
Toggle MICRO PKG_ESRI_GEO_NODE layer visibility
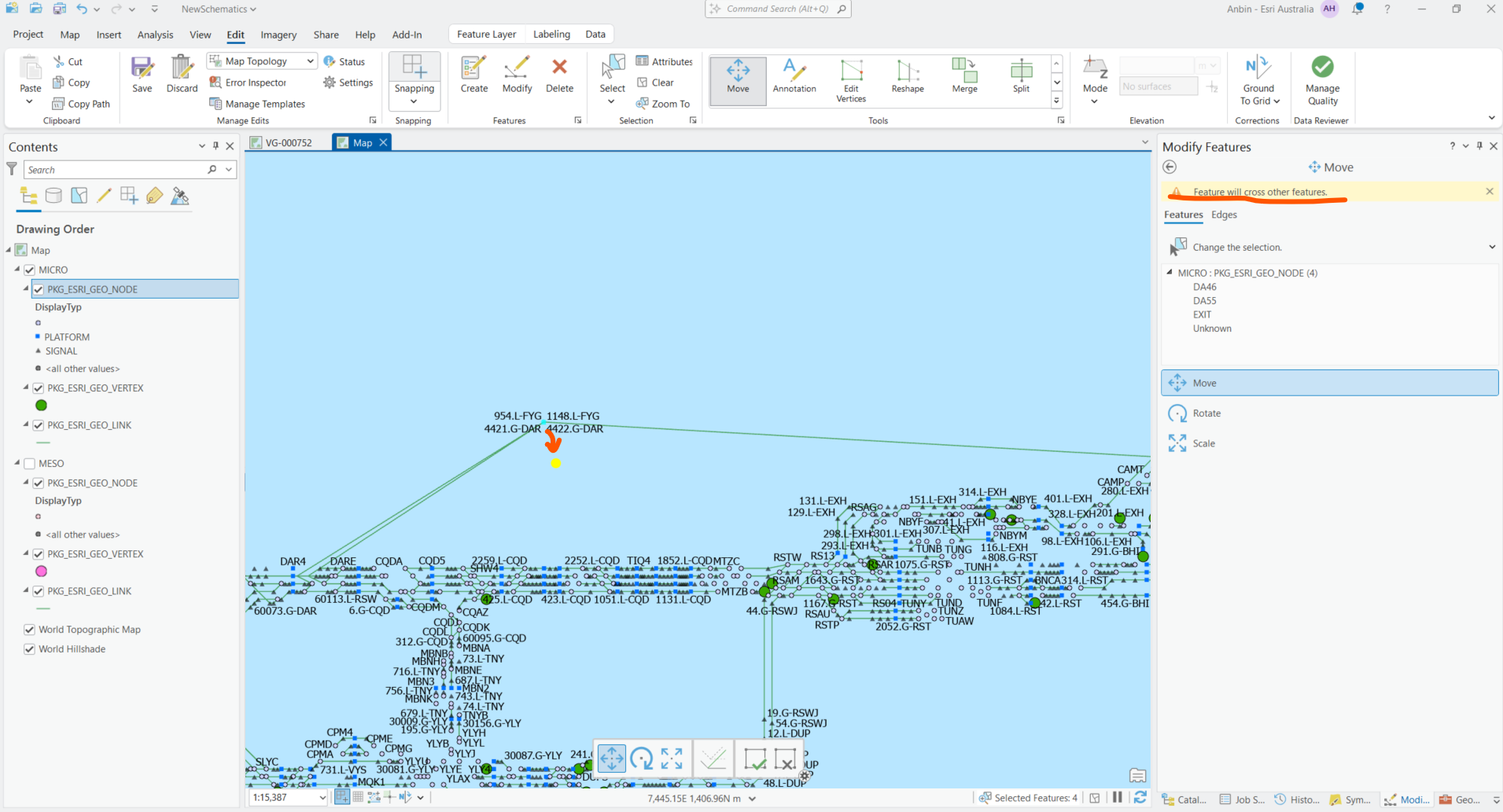click(x=38, y=289)
